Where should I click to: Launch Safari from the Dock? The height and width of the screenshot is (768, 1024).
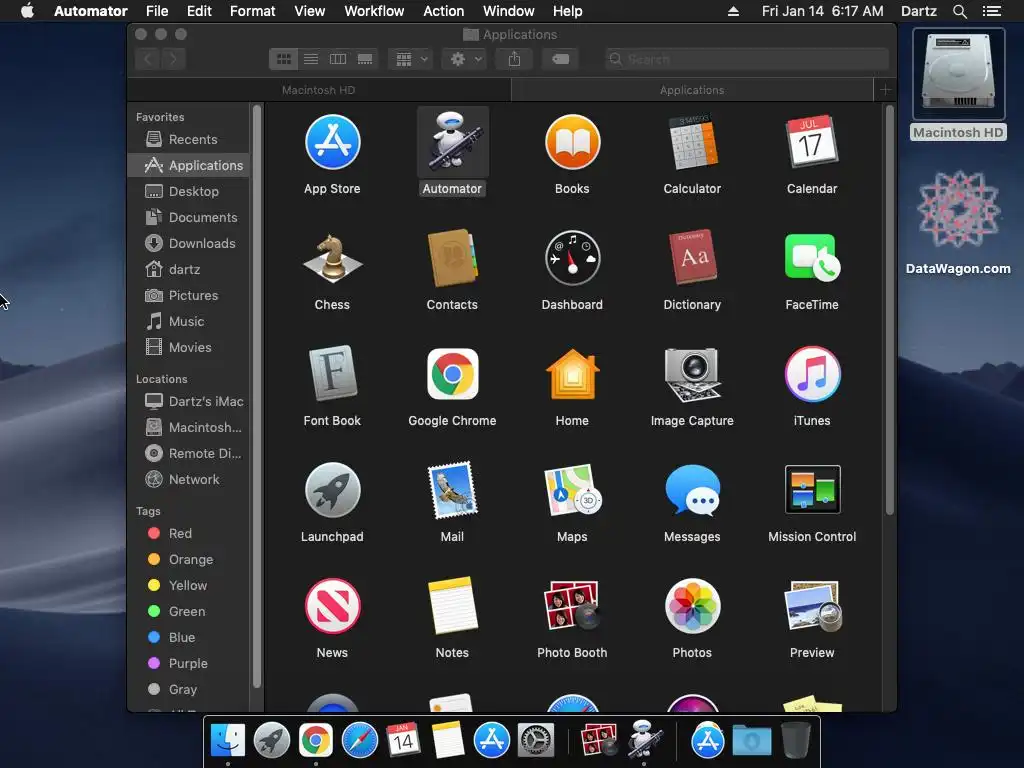click(x=360, y=741)
